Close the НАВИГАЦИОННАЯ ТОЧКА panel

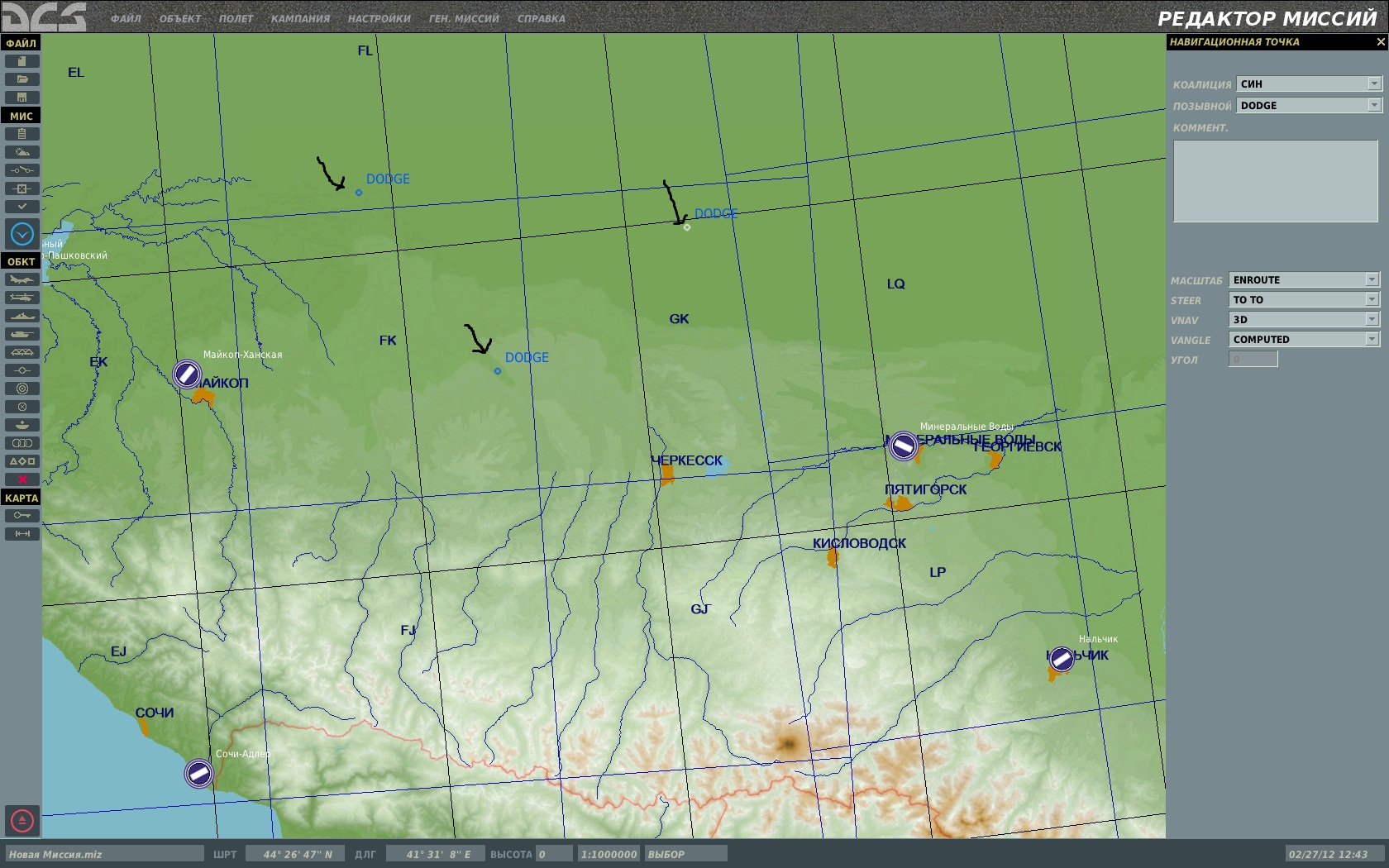pyautogui.click(x=1380, y=42)
